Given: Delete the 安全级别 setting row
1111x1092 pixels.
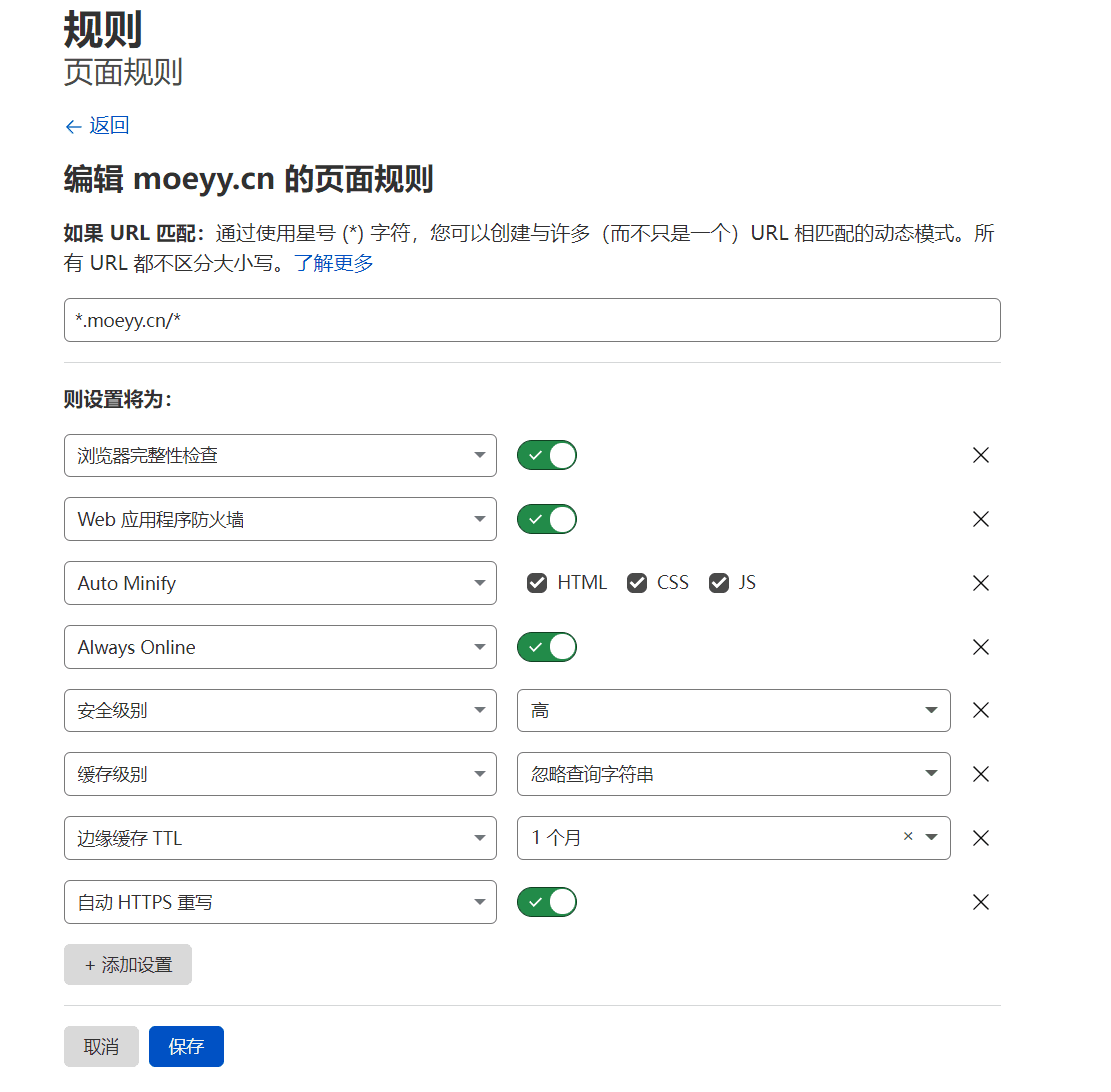Looking at the screenshot, I should 980,711.
